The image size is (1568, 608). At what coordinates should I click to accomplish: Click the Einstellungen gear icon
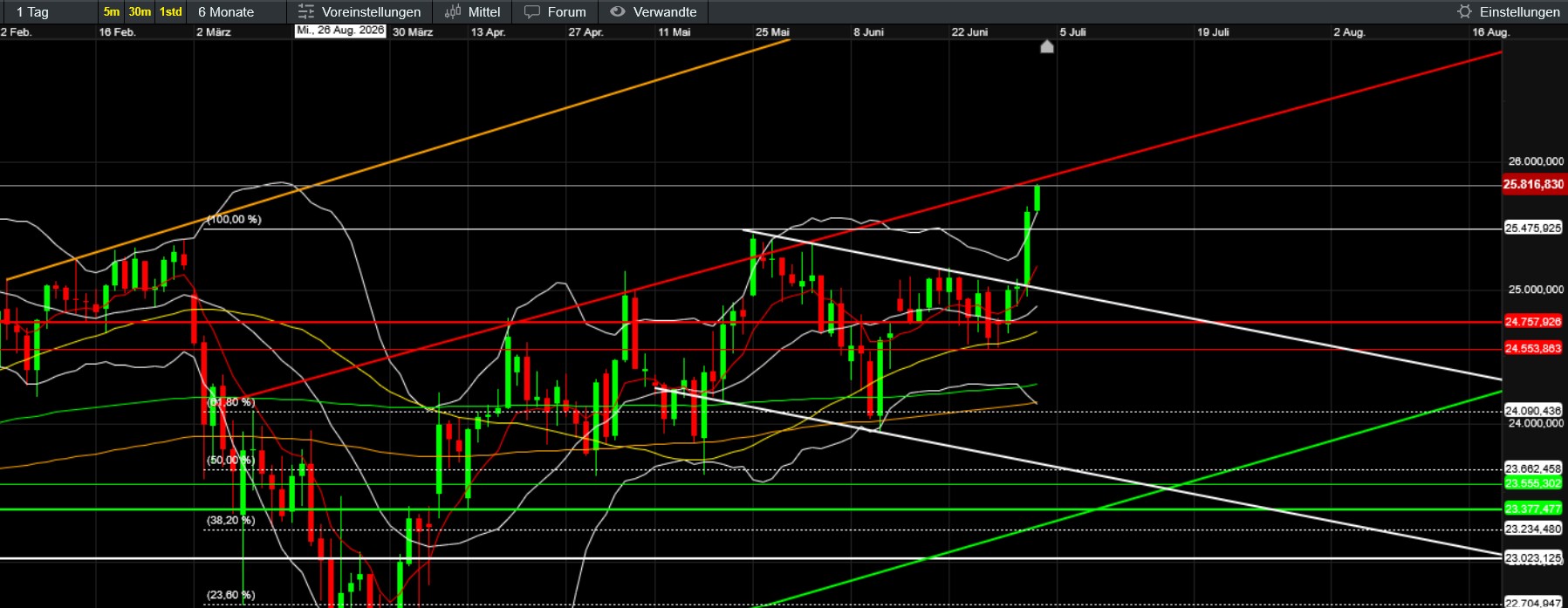tap(1465, 12)
